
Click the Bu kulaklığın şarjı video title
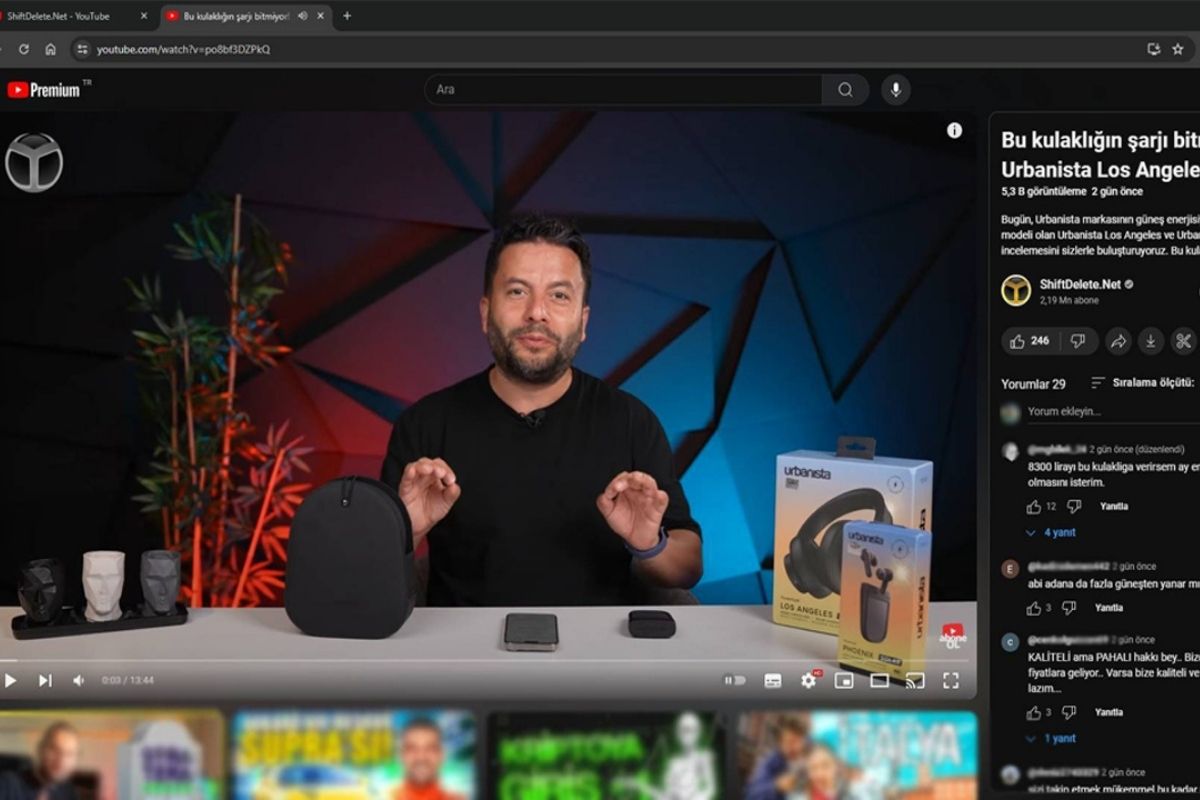[1100, 154]
